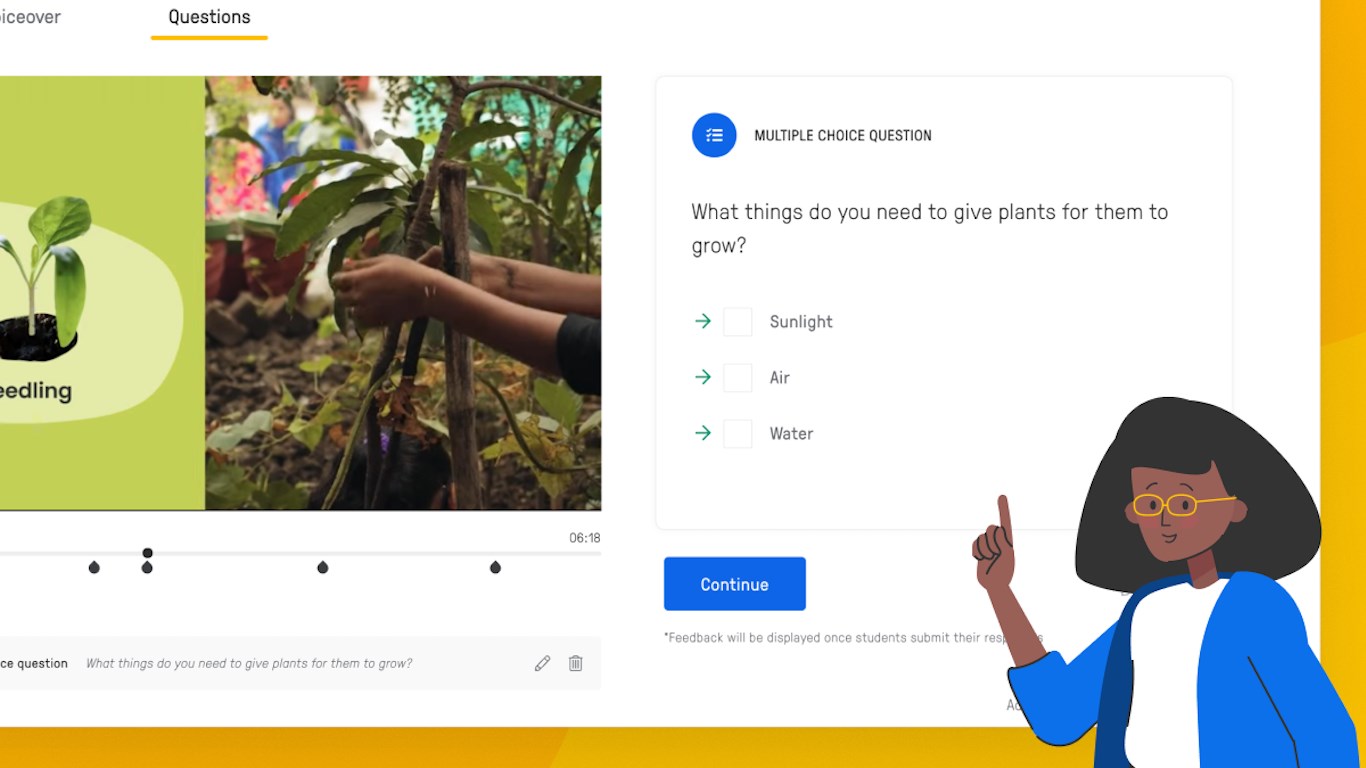This screenshot has width=1366, height=768.
Task: Click the marker between the stacked and last markers
Action: 323,567
